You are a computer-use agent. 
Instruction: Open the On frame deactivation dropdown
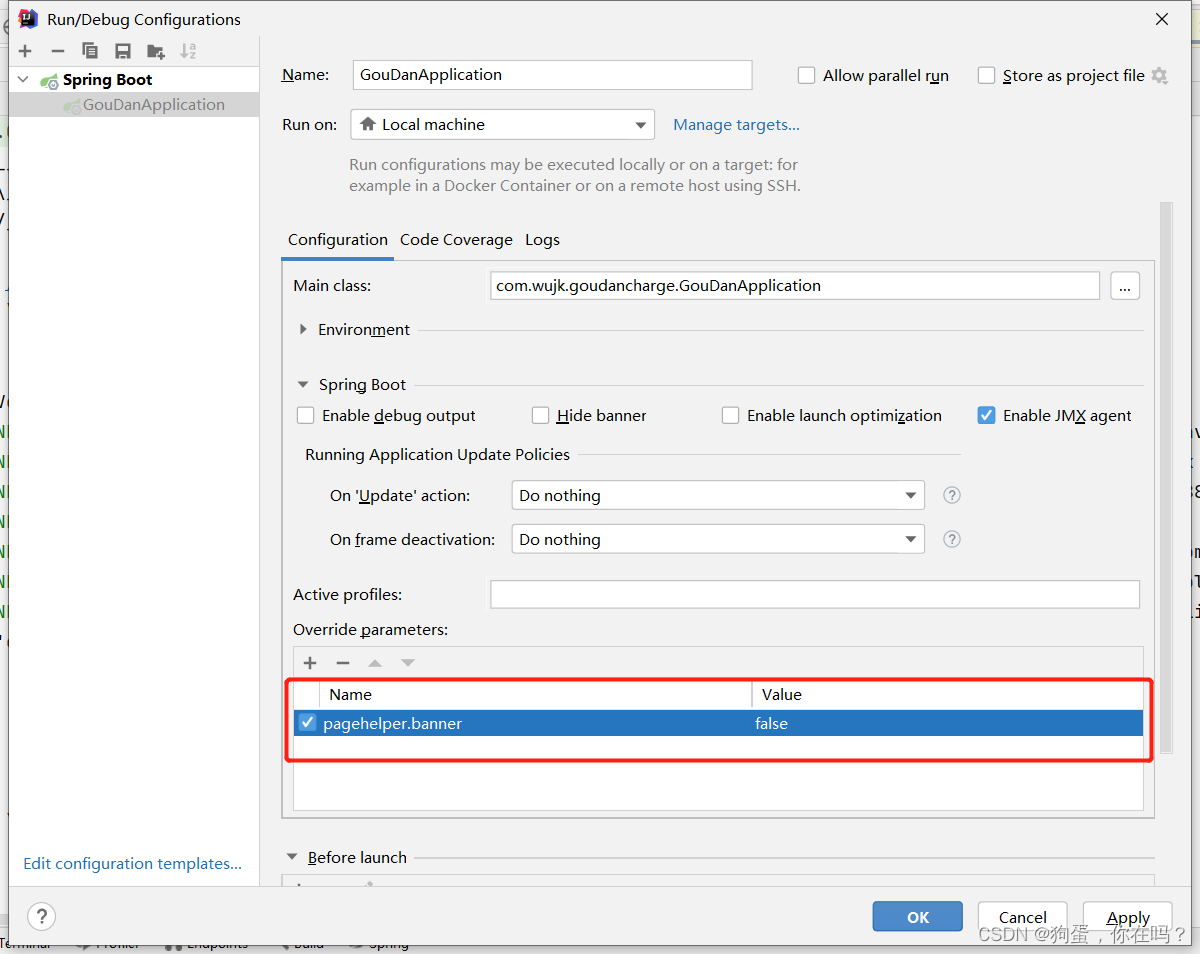pos(910,539)
